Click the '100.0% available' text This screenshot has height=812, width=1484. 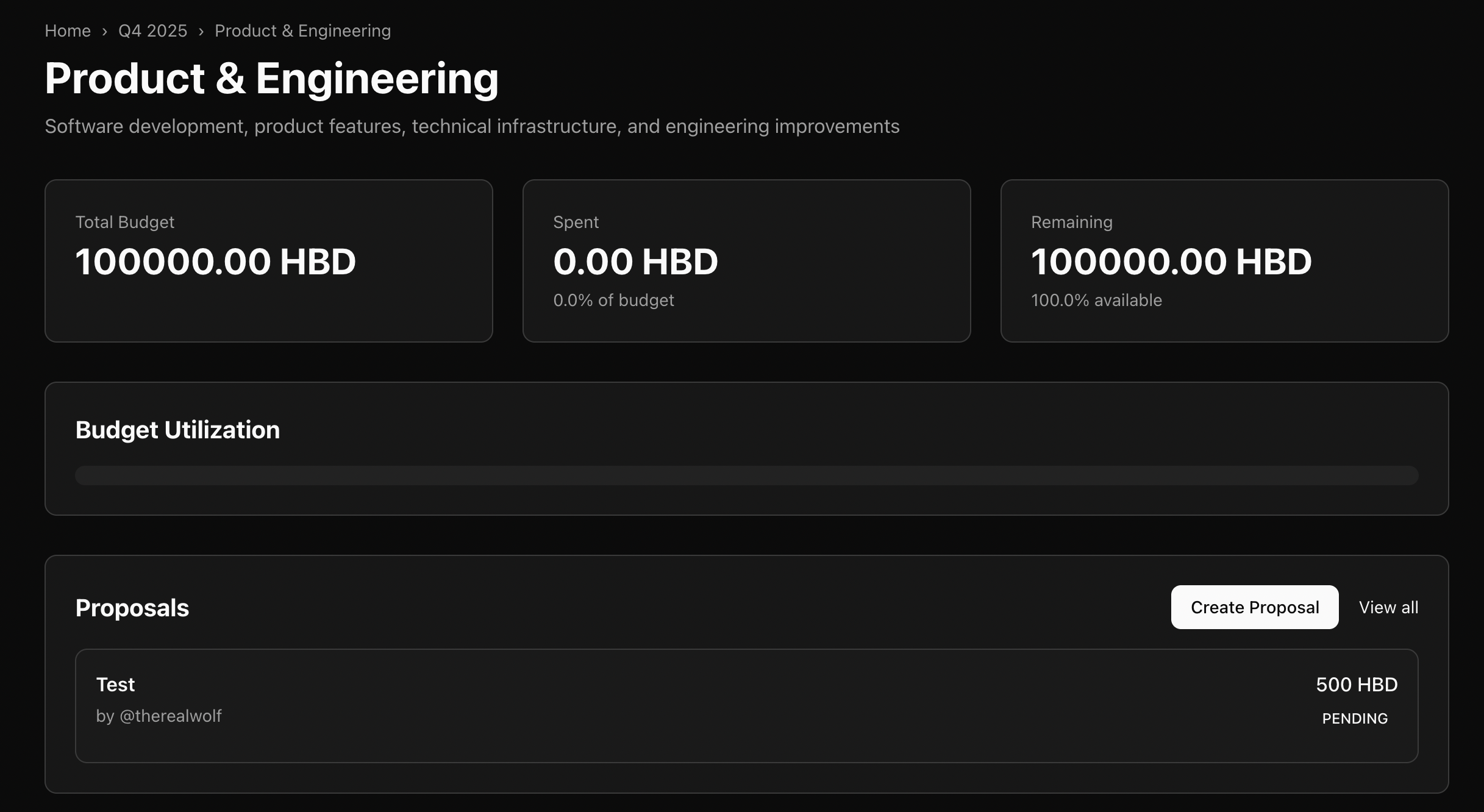1096,301
